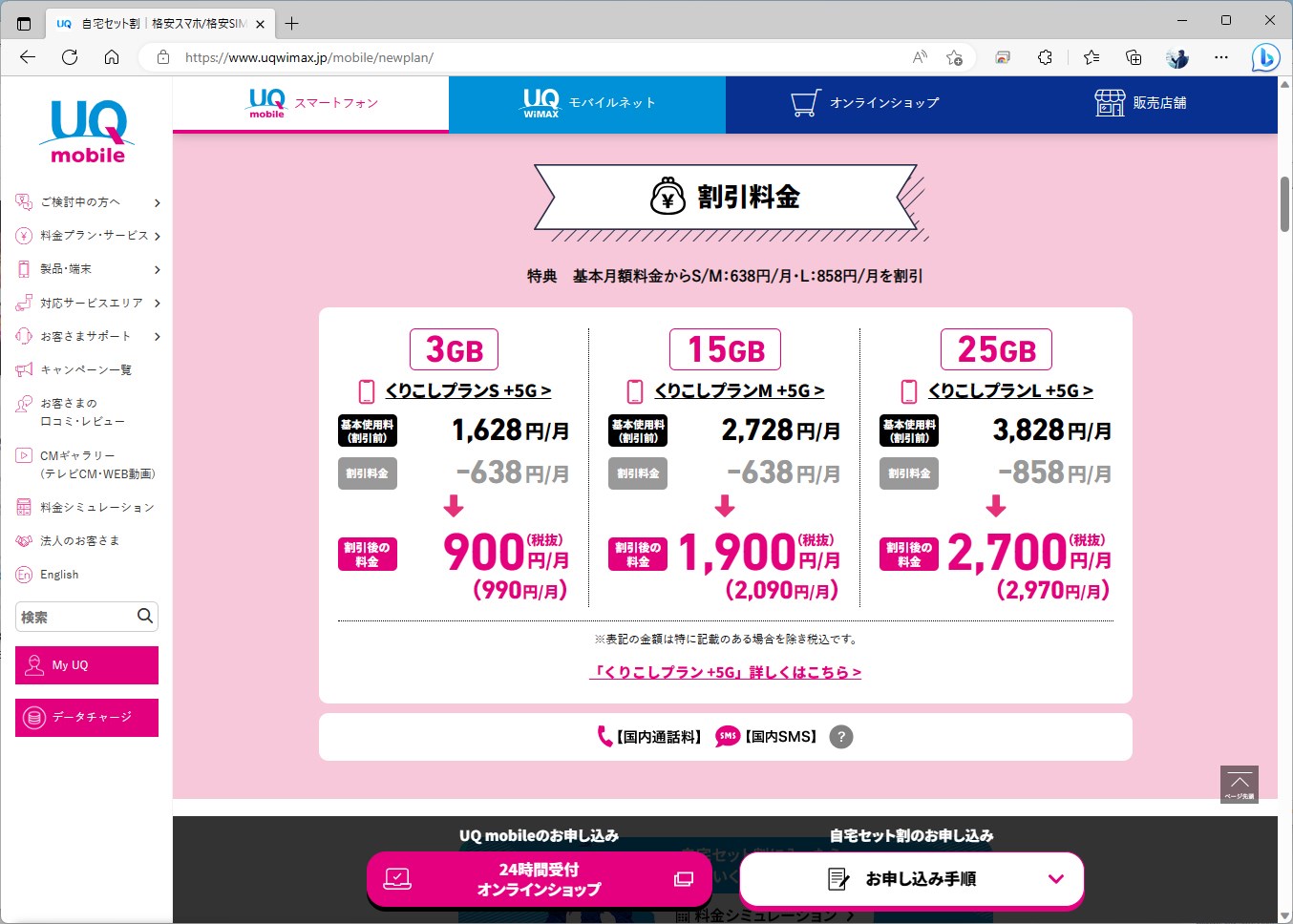Click the 24時間受付 オンラインショップ button
Screen dimensions: 1293x924
click(x=539, y=878)
